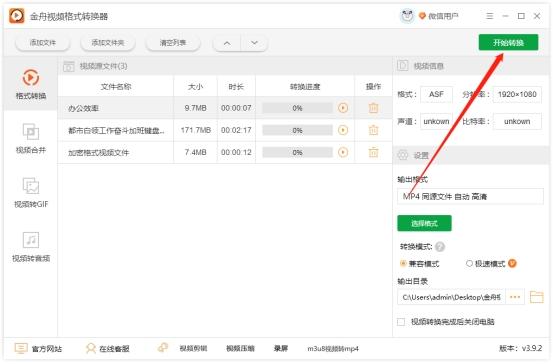This screenshot has width=553, height=364.
Task: Click the 00:00:07 duration cell
Action: (236, 108)
